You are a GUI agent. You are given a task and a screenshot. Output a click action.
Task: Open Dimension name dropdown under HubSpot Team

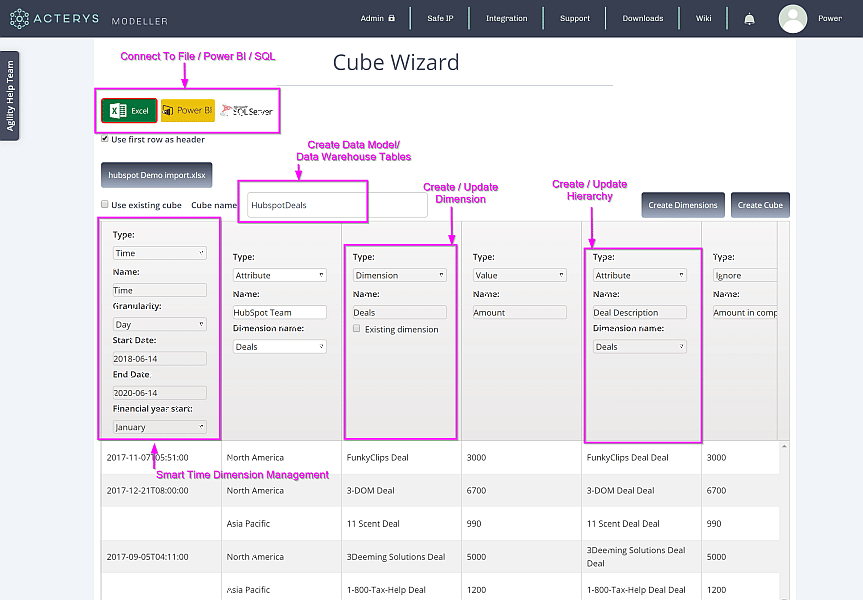coord(280,346)
